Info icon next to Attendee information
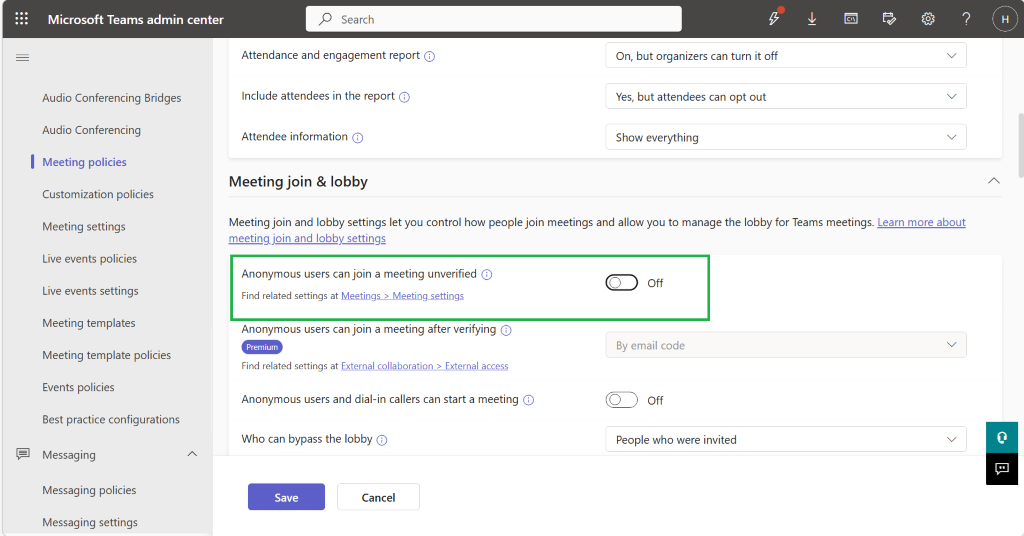The width and height of the screenshot is (1024, 536). pos(358,138)
